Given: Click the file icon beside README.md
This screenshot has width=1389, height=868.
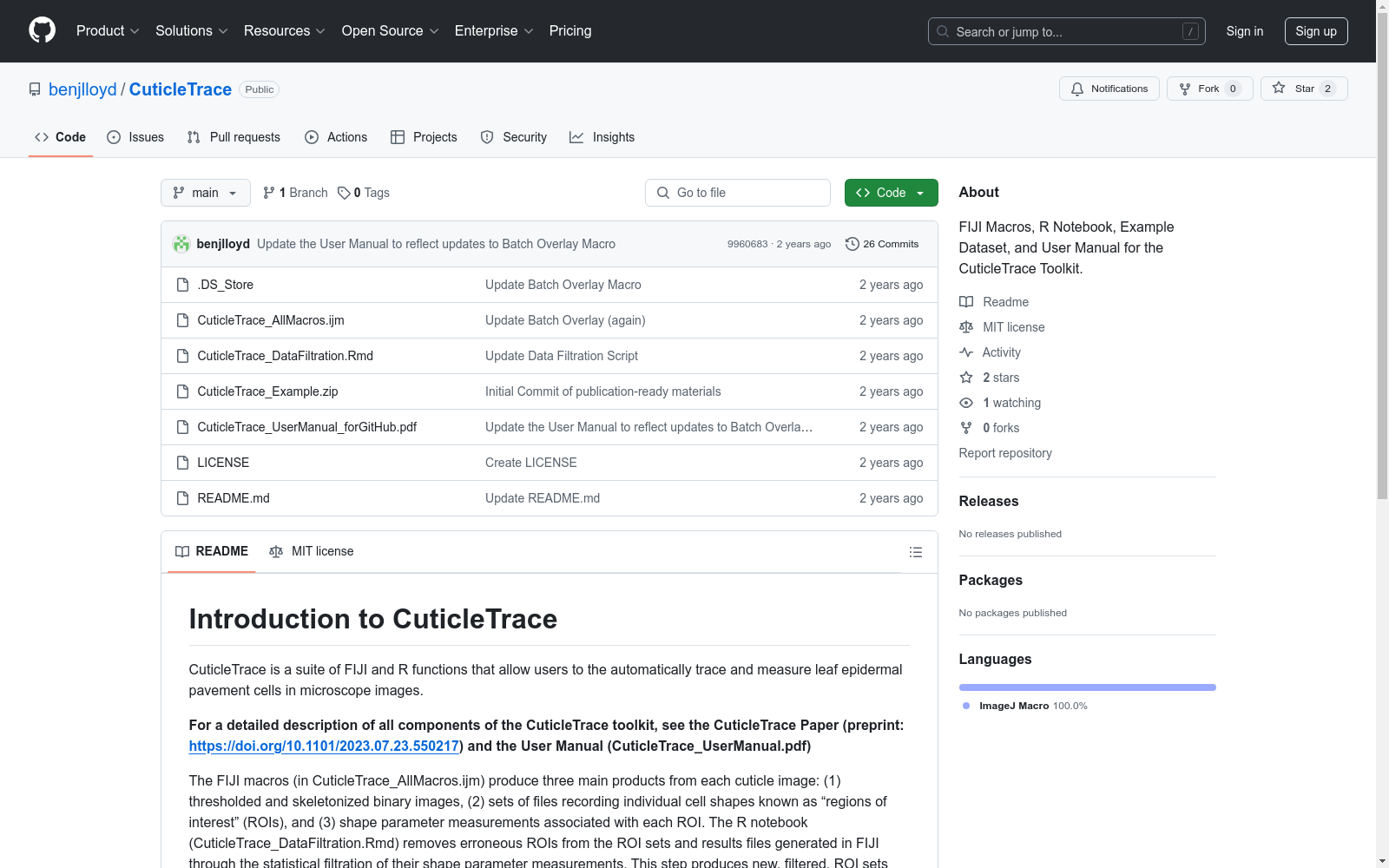Looking at the screenshot, I should coord(182,498).
